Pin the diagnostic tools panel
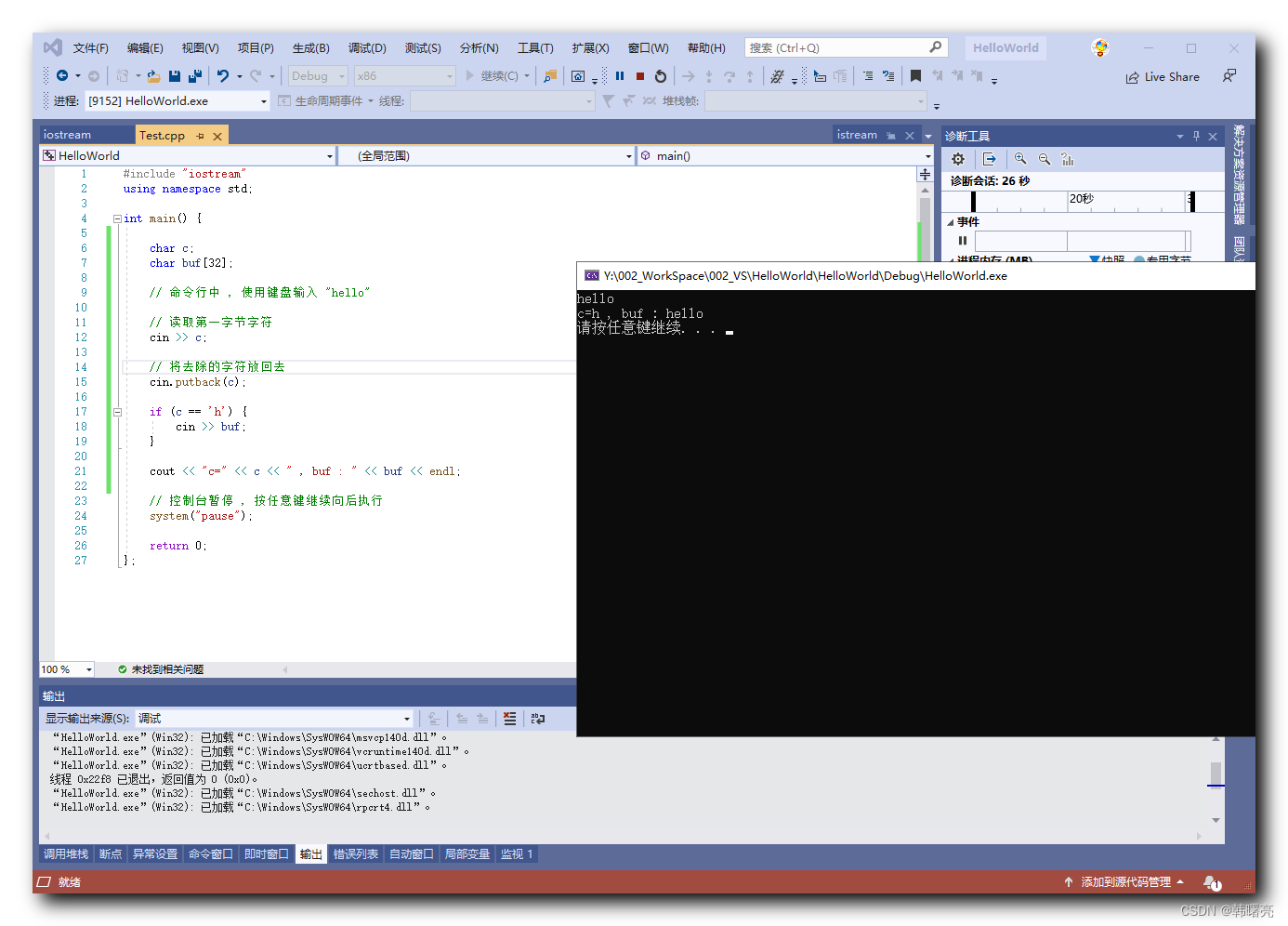 tap(1196, 136)
